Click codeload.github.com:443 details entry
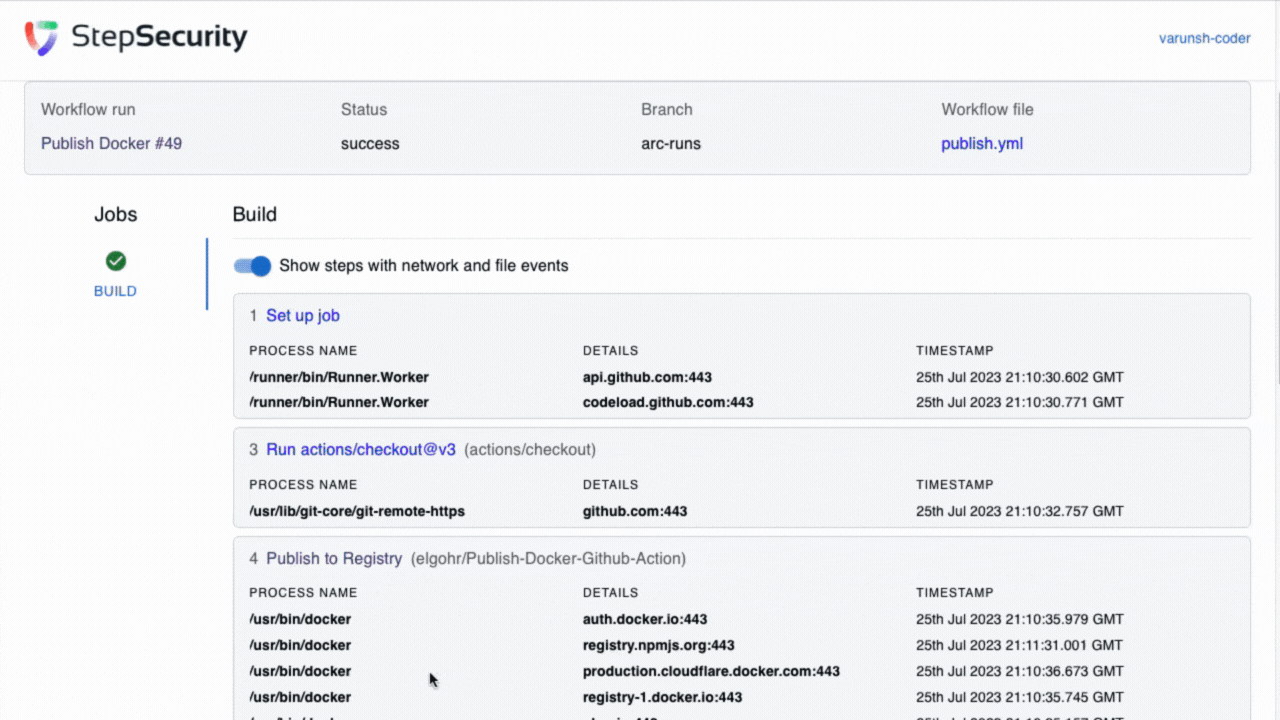Screen dimensions: 1280x720 (x=667, y=403)
